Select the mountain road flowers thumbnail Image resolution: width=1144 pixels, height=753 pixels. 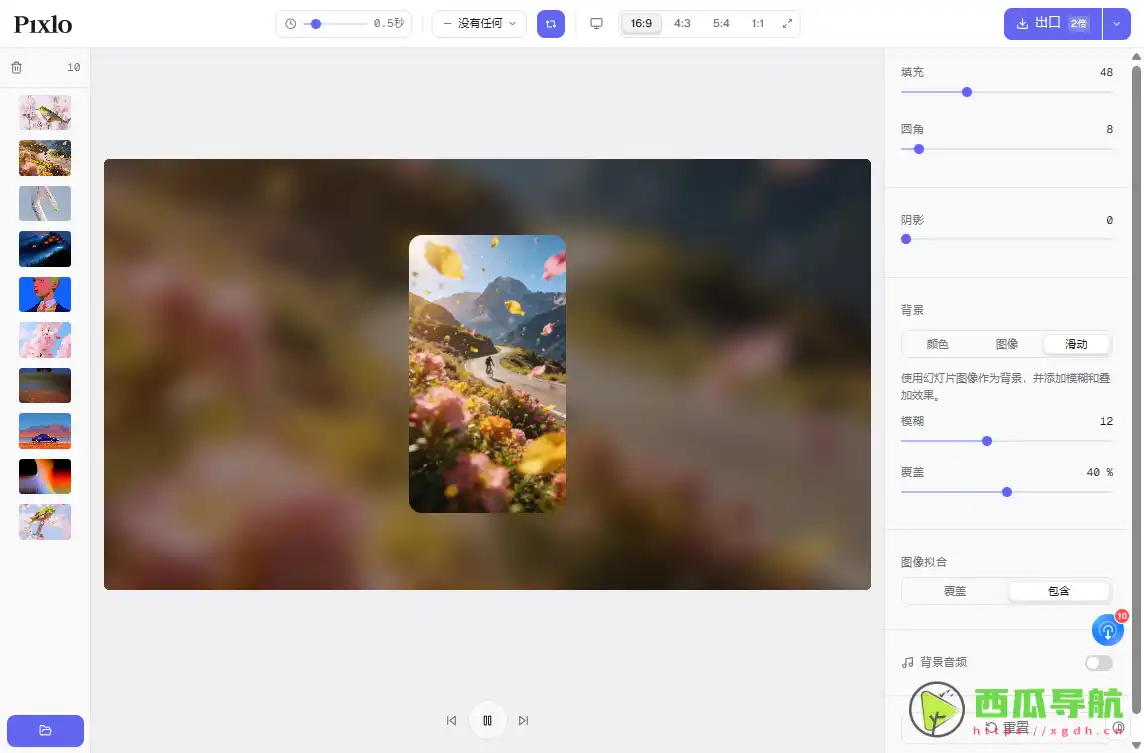click(x=45, y=158)
